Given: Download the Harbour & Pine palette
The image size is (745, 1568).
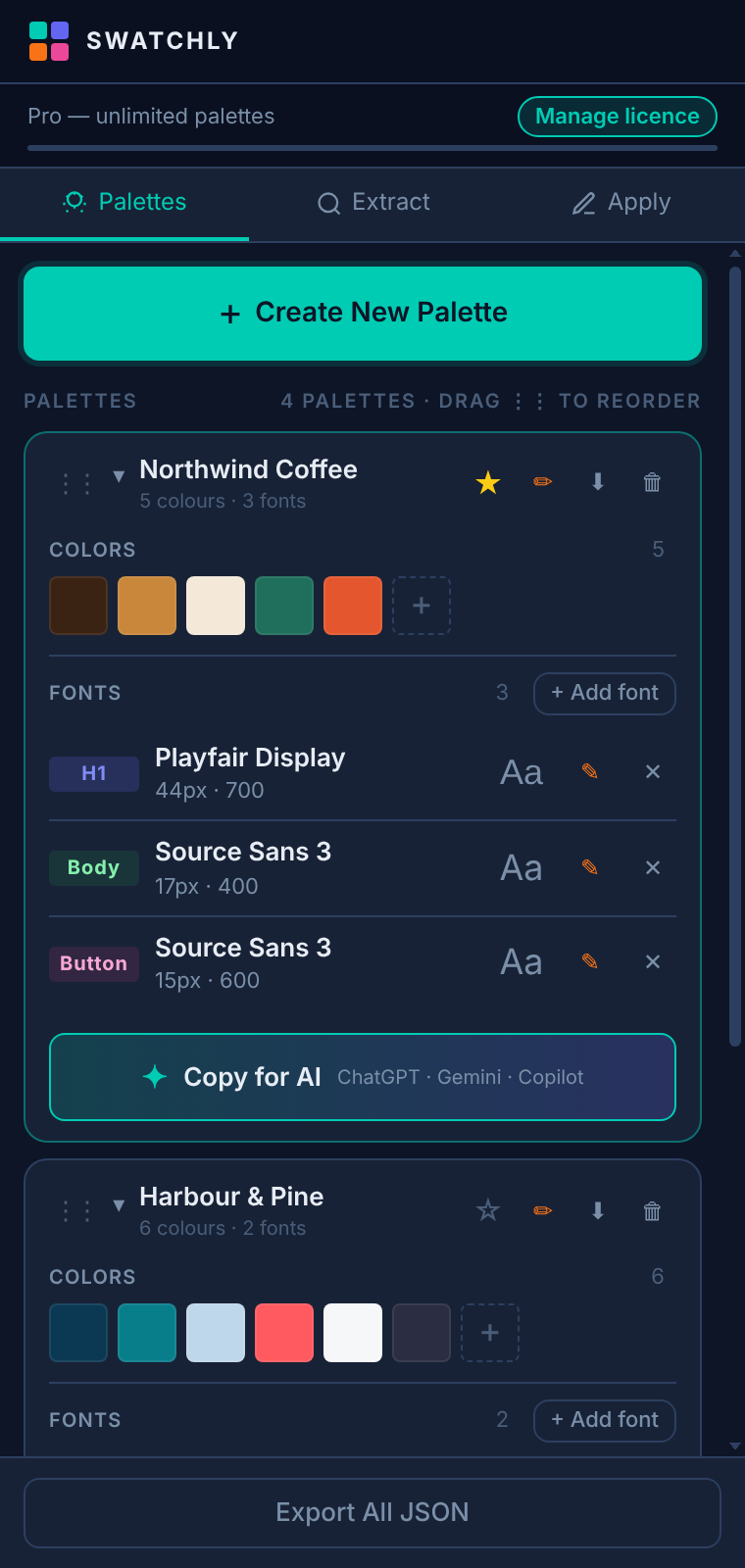Looking at the screenshot, I should pyautogui.click(x=598, y=1210).
